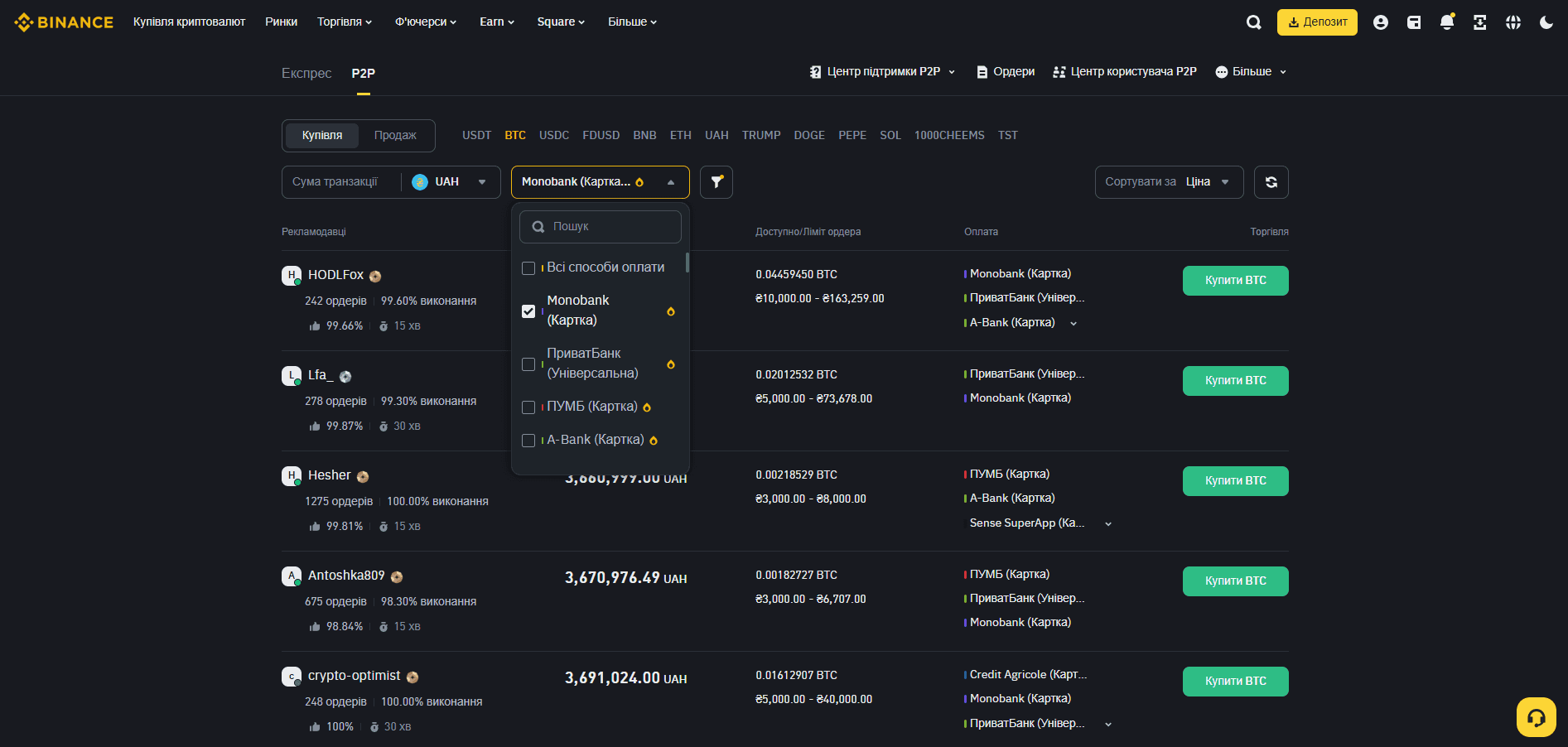Check the ПУМБ (Картка) checkbox
Screen dimensions: 1568x747
(528, 407)
